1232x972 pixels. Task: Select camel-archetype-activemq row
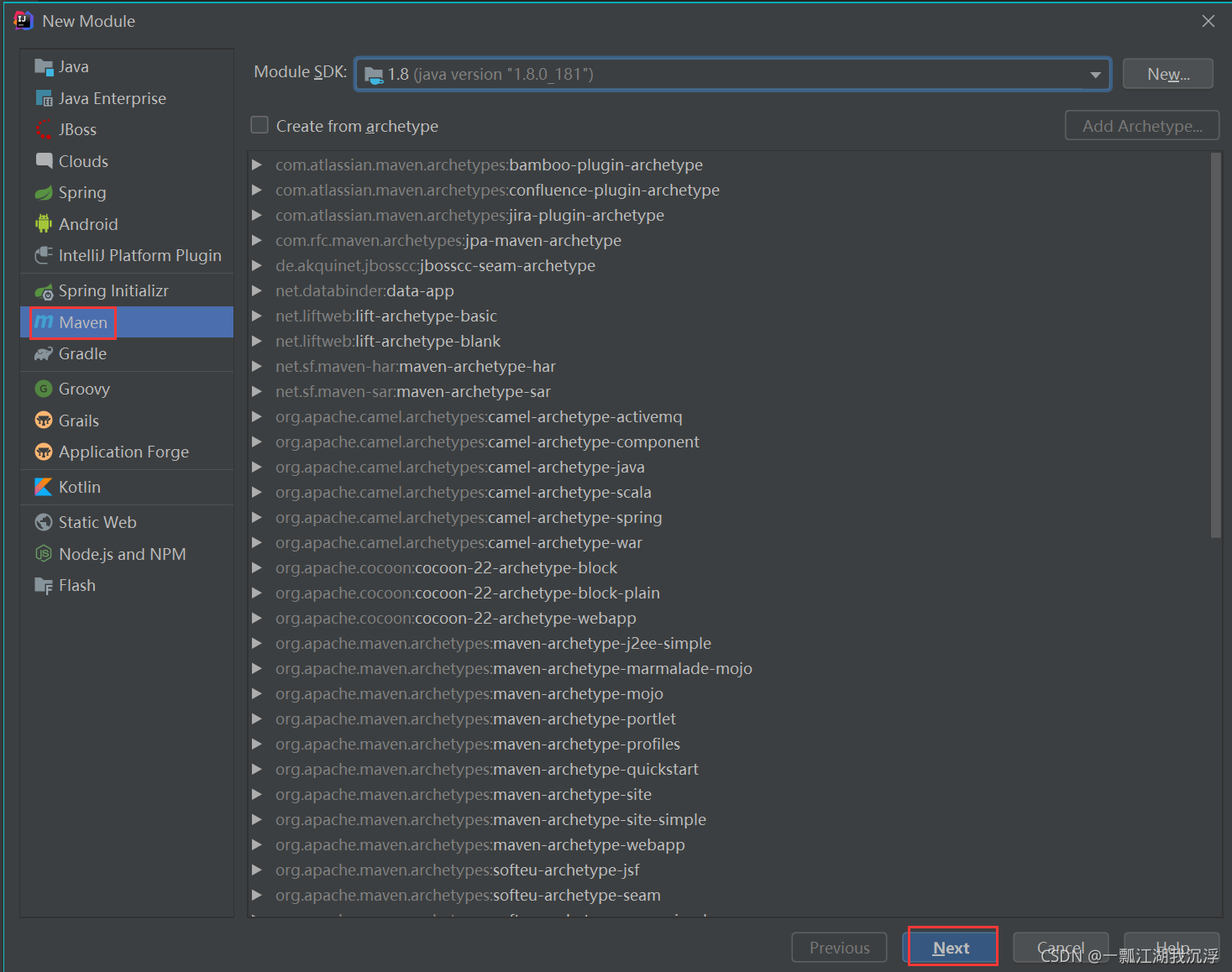coord(729,416)
